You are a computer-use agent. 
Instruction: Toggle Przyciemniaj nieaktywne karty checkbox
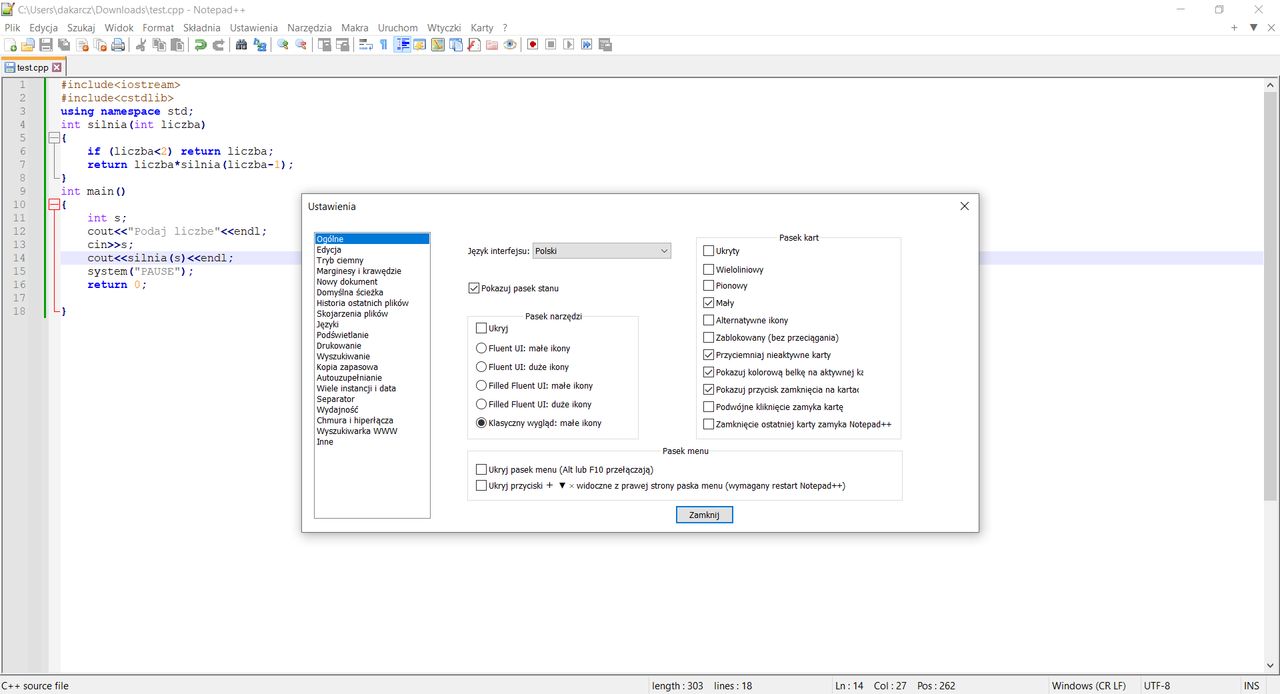coord(709,355)
